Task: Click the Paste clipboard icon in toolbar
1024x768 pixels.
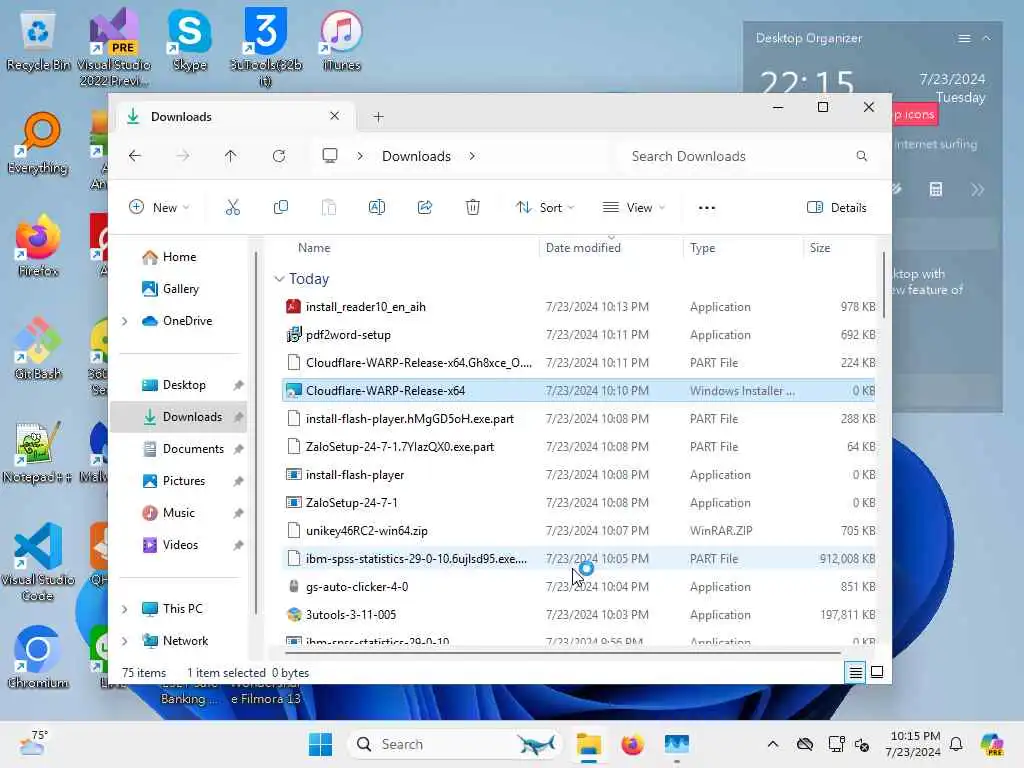Action: pyautogui.click(x=328, y=208)
